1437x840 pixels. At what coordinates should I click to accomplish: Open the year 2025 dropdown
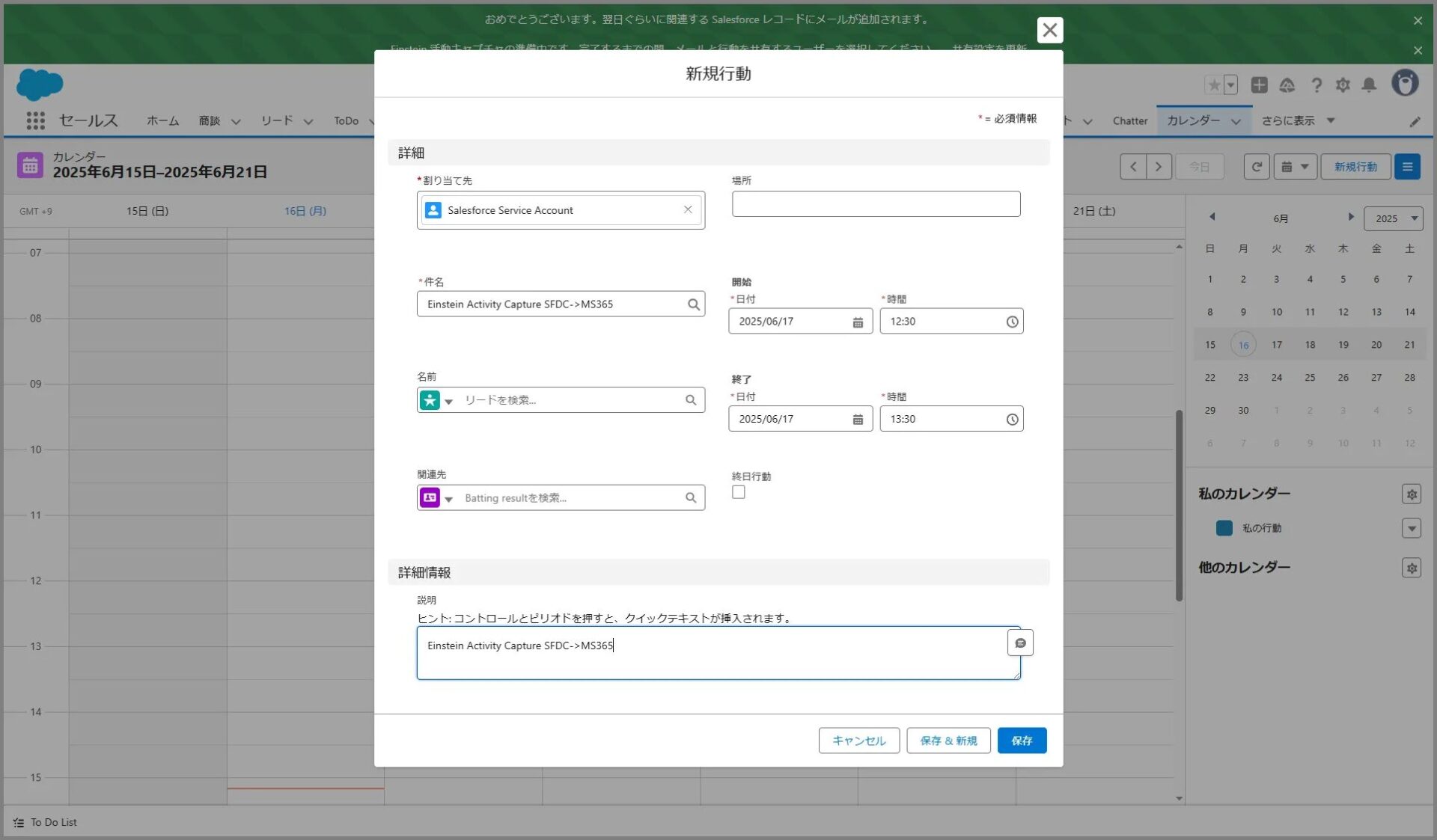[1393, 219]
